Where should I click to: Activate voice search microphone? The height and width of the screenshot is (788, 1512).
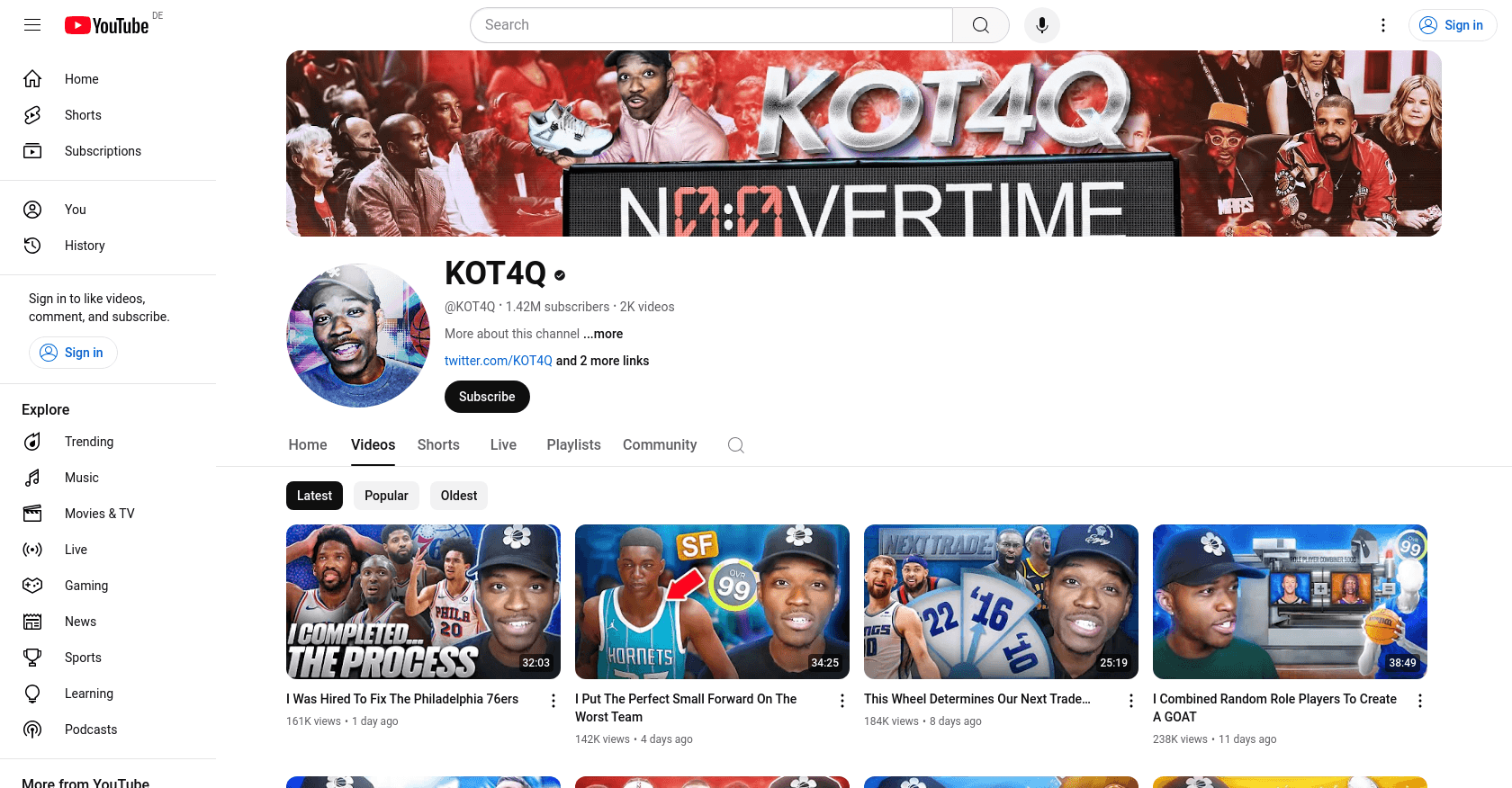click(1041, 25)
